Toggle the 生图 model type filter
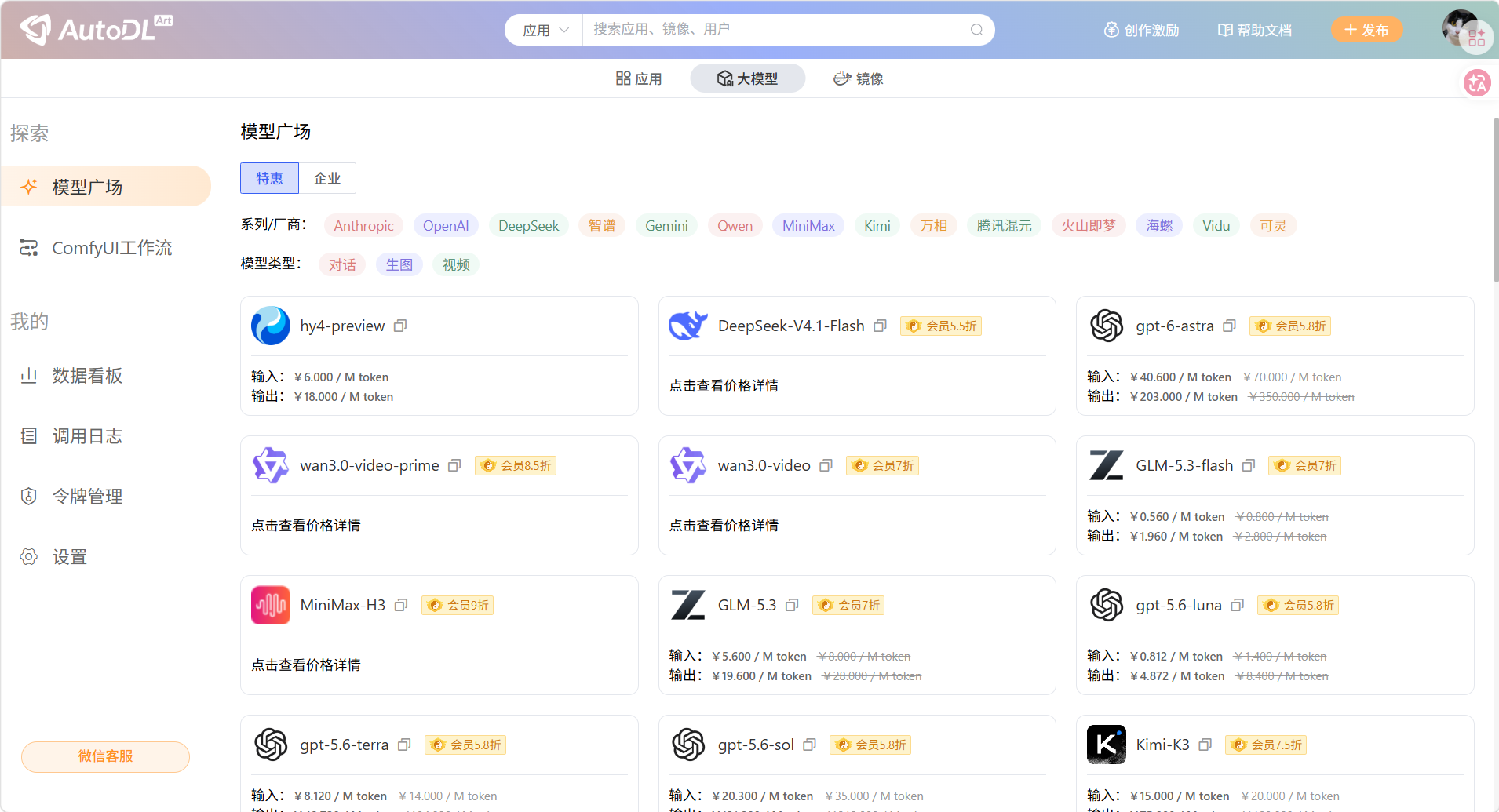The image size is (1499, 812). click(x=399, y=264)
